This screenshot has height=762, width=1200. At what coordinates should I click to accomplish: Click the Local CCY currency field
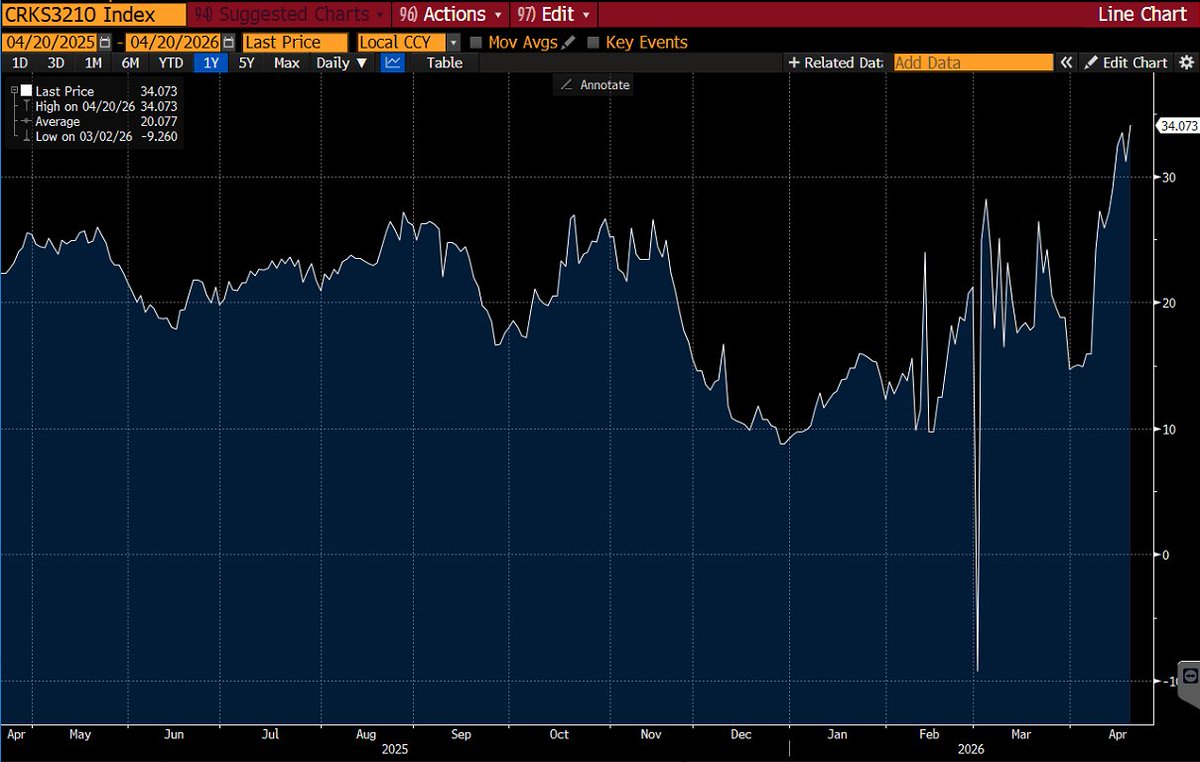click(402, 43)
